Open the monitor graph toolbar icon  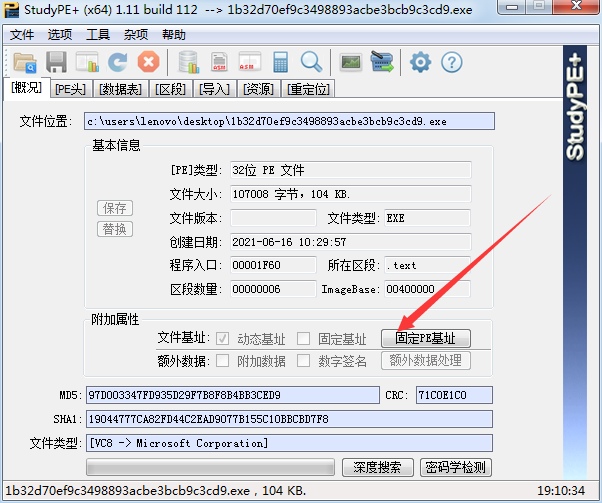pyautogui.click(x=351, y=62)
